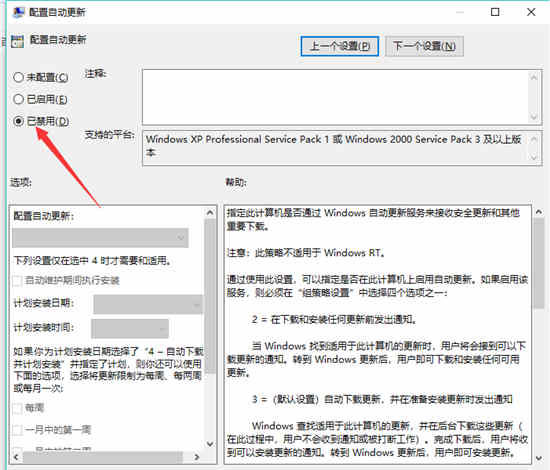Screen dimensions: 550x470
Task: Click inside the 注释 comment text box
Action: [336, 97]
